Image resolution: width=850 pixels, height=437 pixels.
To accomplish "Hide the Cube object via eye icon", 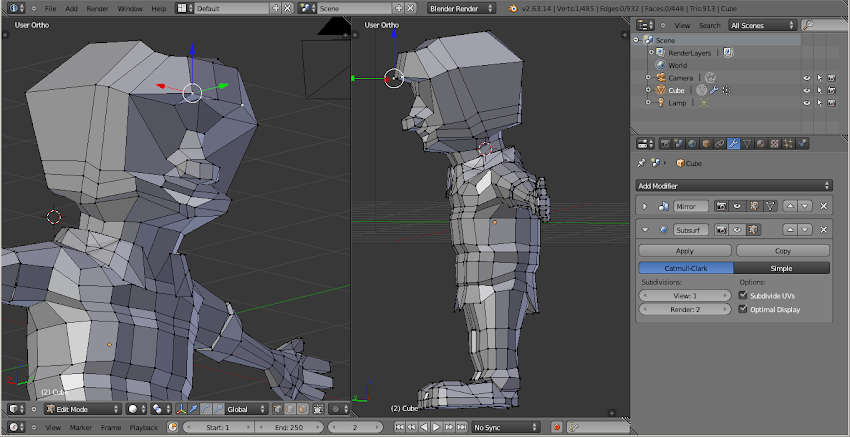I will click(806, 90).
